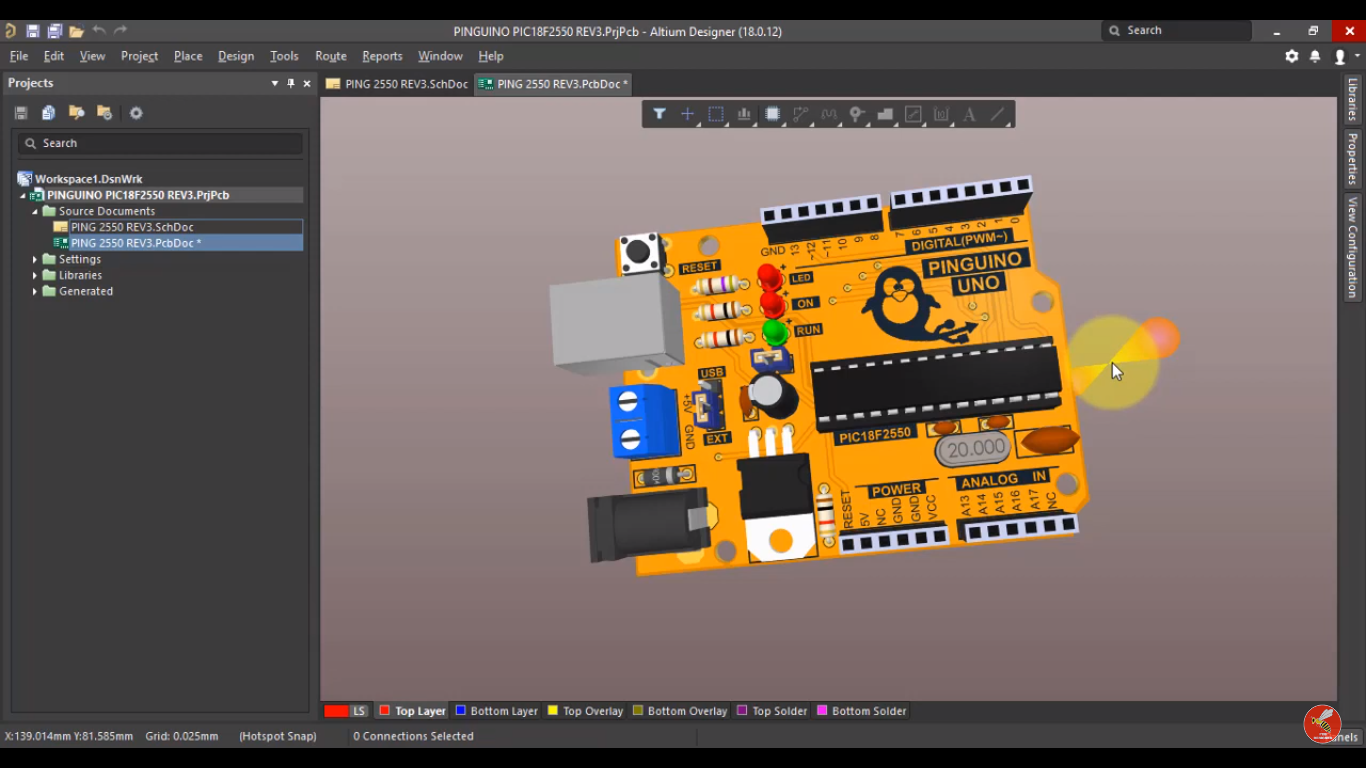Expand the Libraries folder
1366x768 pixels.
pos(35,275)
